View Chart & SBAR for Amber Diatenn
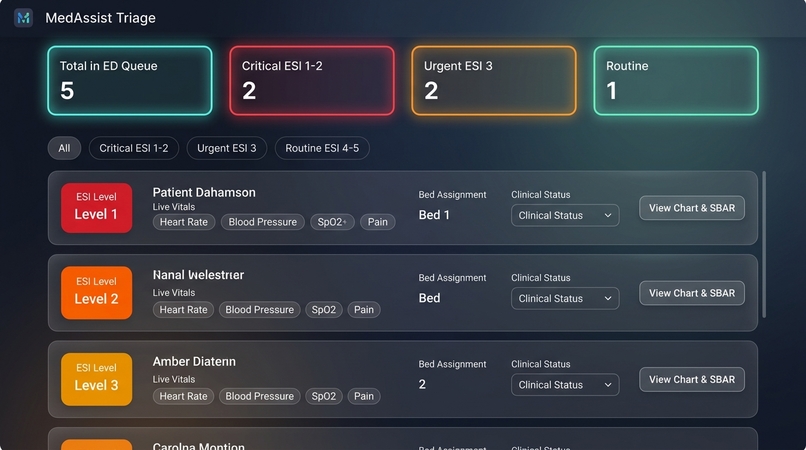The height and width of the screenshot is (450, 806). [x=692, y=380]
